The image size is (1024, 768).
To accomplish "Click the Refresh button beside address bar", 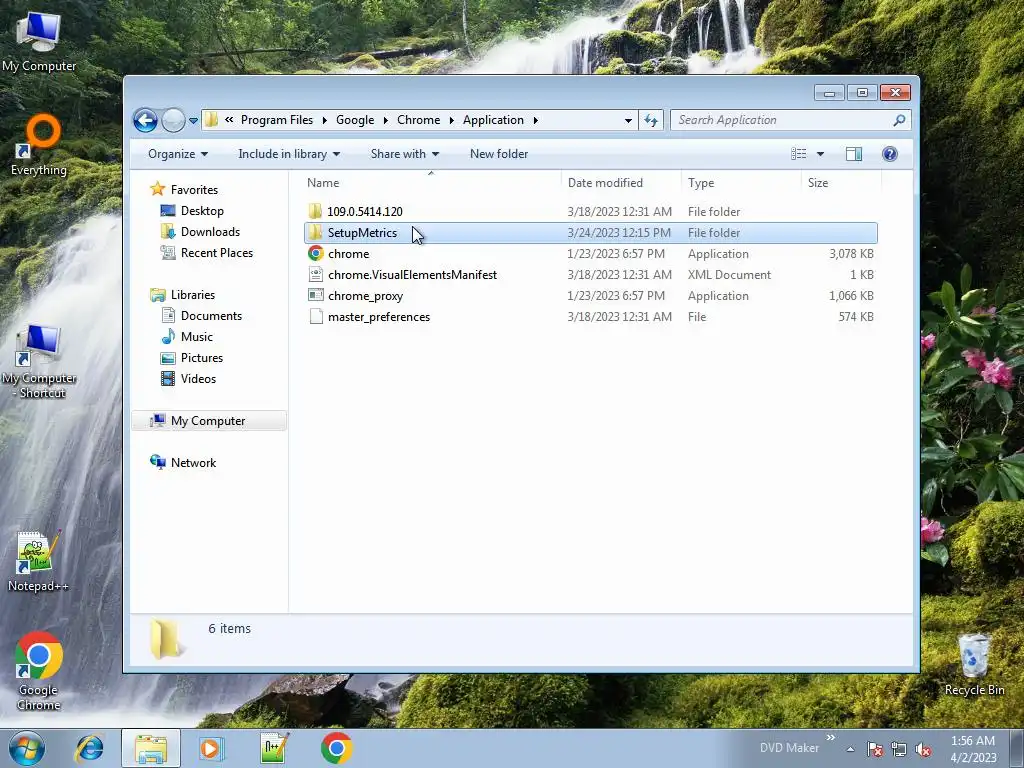I will coord(651,120).
